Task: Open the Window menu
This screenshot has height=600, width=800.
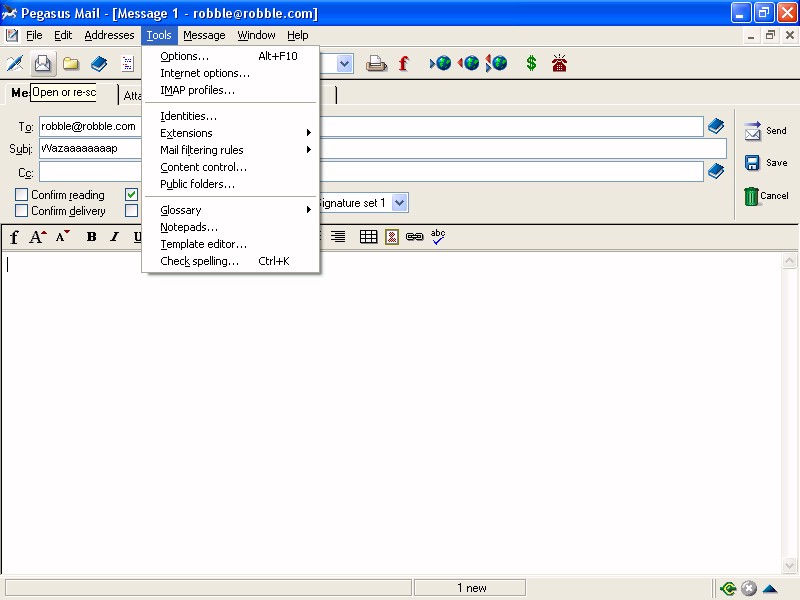Action: 256,35
